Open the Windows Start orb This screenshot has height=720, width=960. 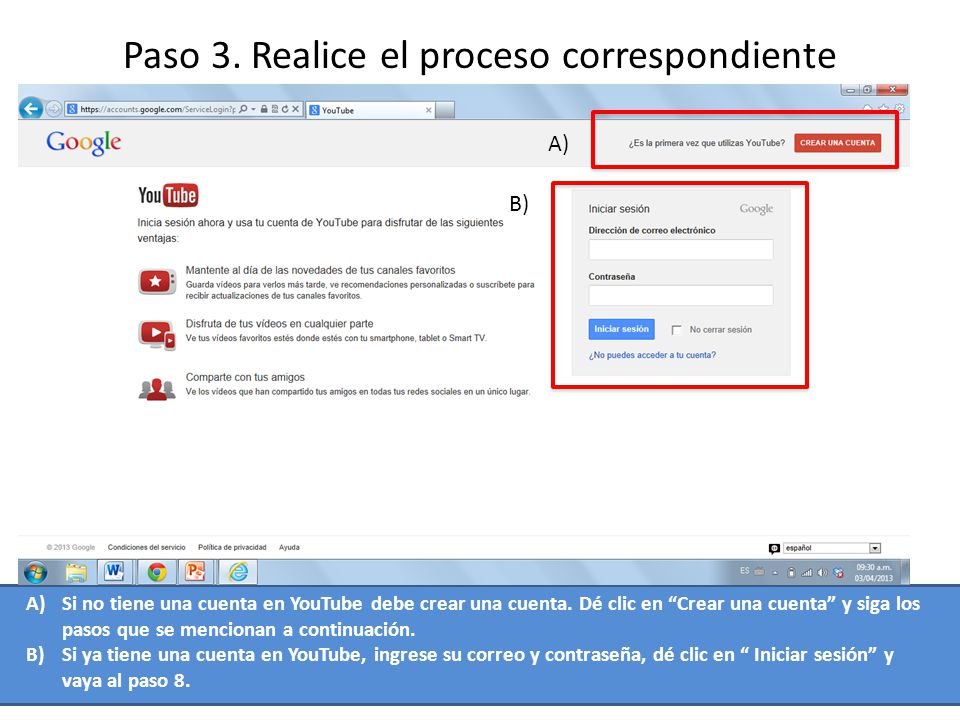point(36,572)
